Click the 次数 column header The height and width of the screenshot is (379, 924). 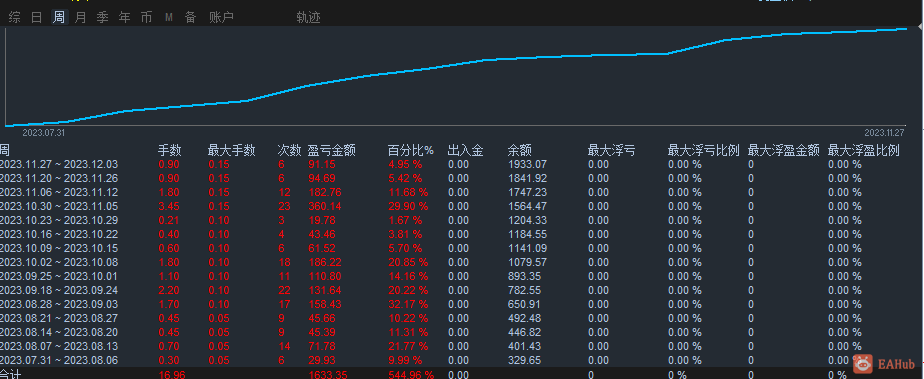coord(289,150)
